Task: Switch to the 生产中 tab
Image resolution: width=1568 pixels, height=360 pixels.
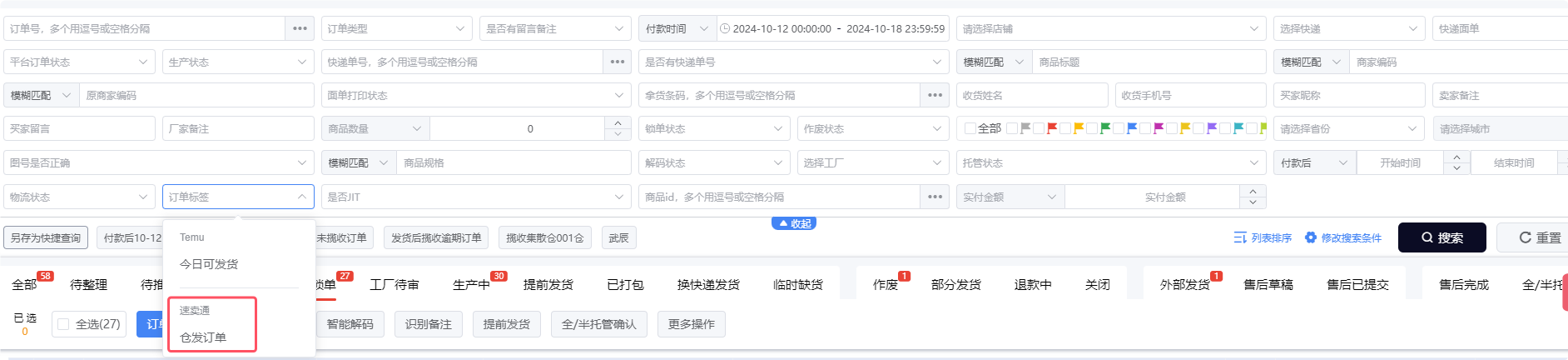Action: click(x=471, y=284)
